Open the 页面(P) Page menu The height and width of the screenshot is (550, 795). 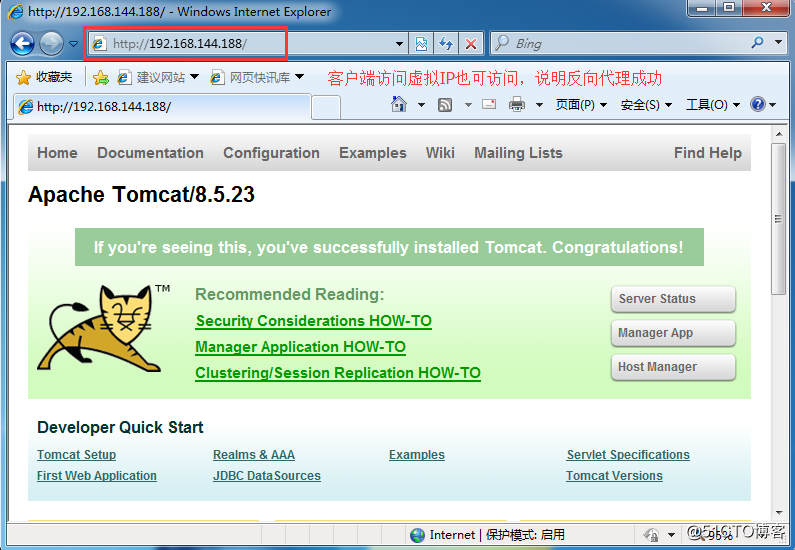tap(581, 105)
